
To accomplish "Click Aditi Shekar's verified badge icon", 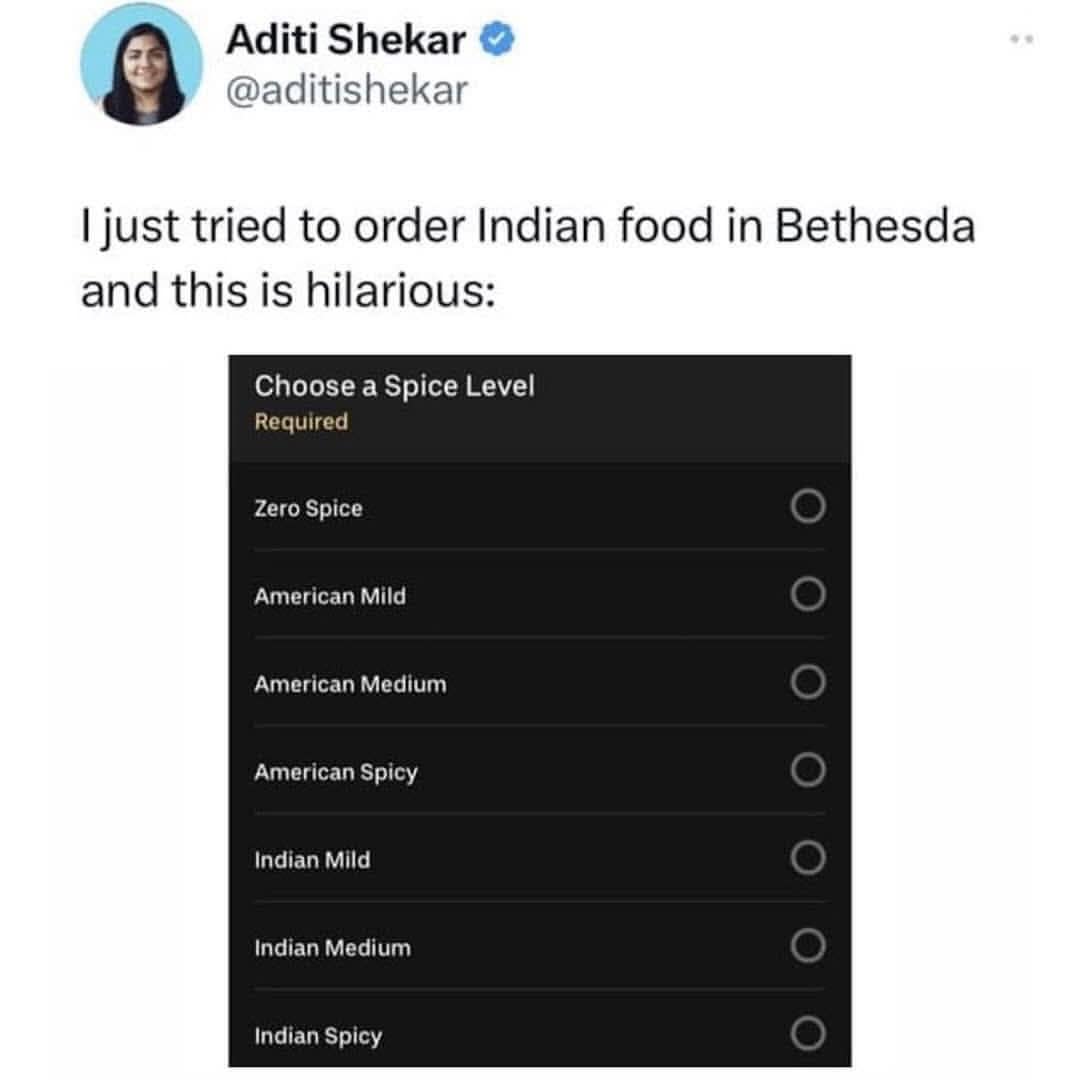I will coord(496,40).
